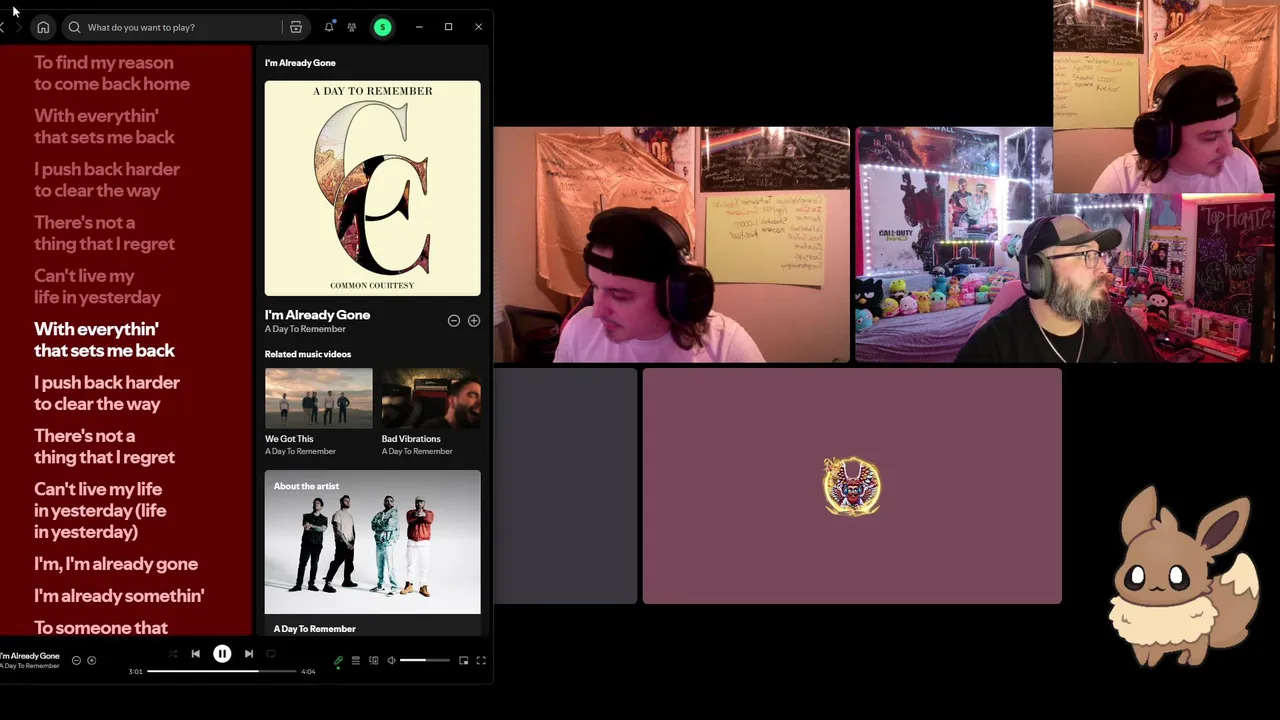
Task: Open the play queue
Action: 355,661
